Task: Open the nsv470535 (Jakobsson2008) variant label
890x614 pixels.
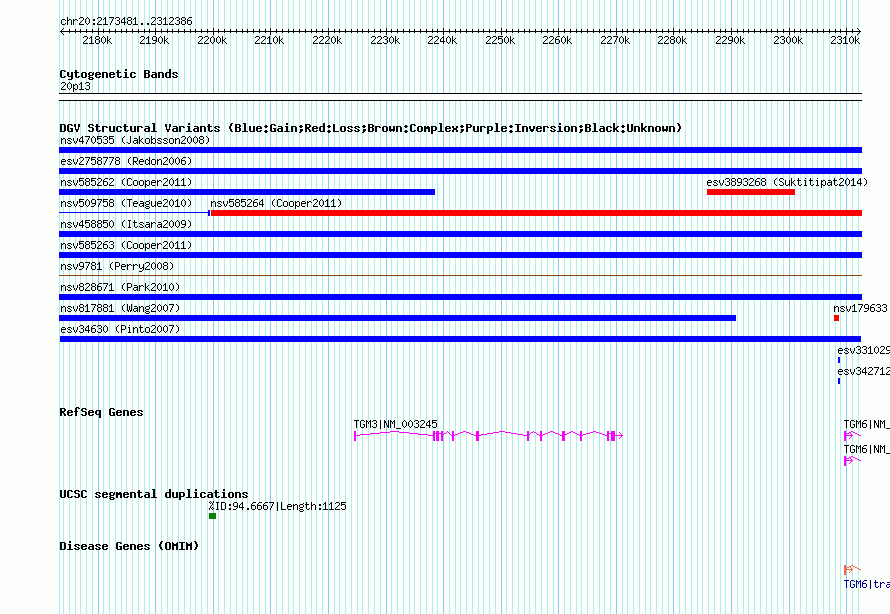Action: 135,140
